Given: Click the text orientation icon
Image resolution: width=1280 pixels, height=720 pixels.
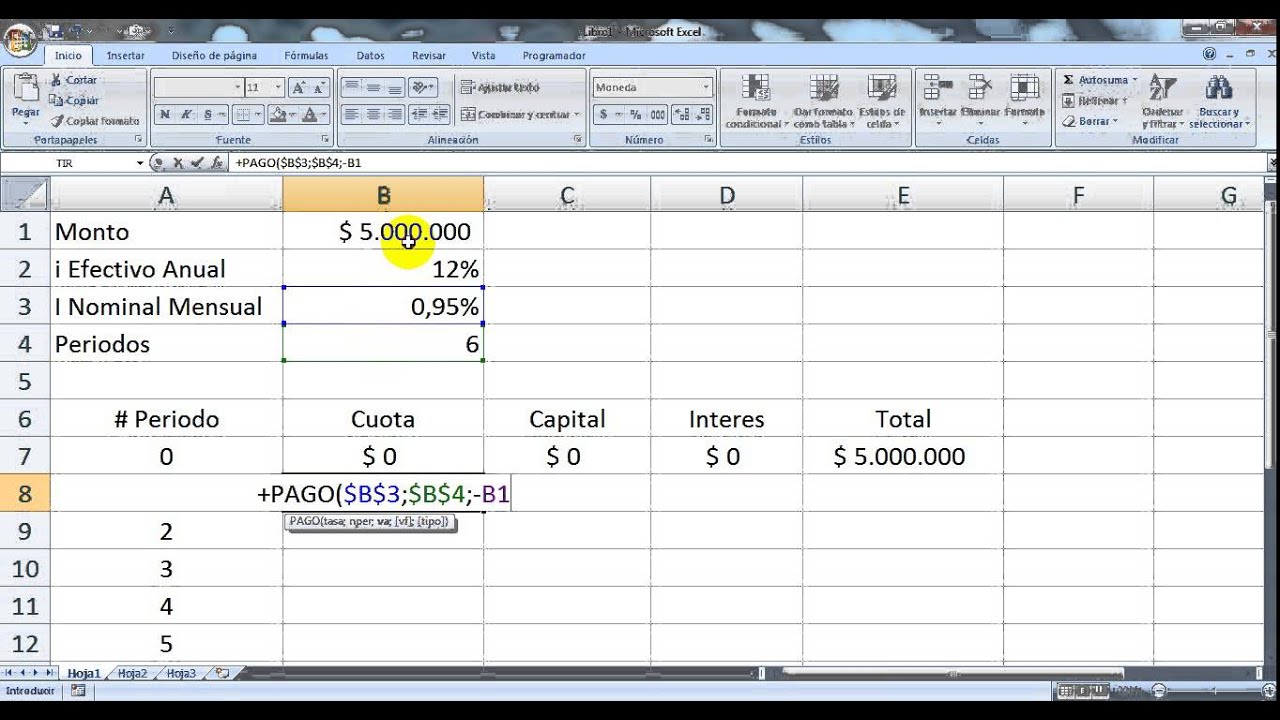Looking at the screenshot, I should [423, 88].
